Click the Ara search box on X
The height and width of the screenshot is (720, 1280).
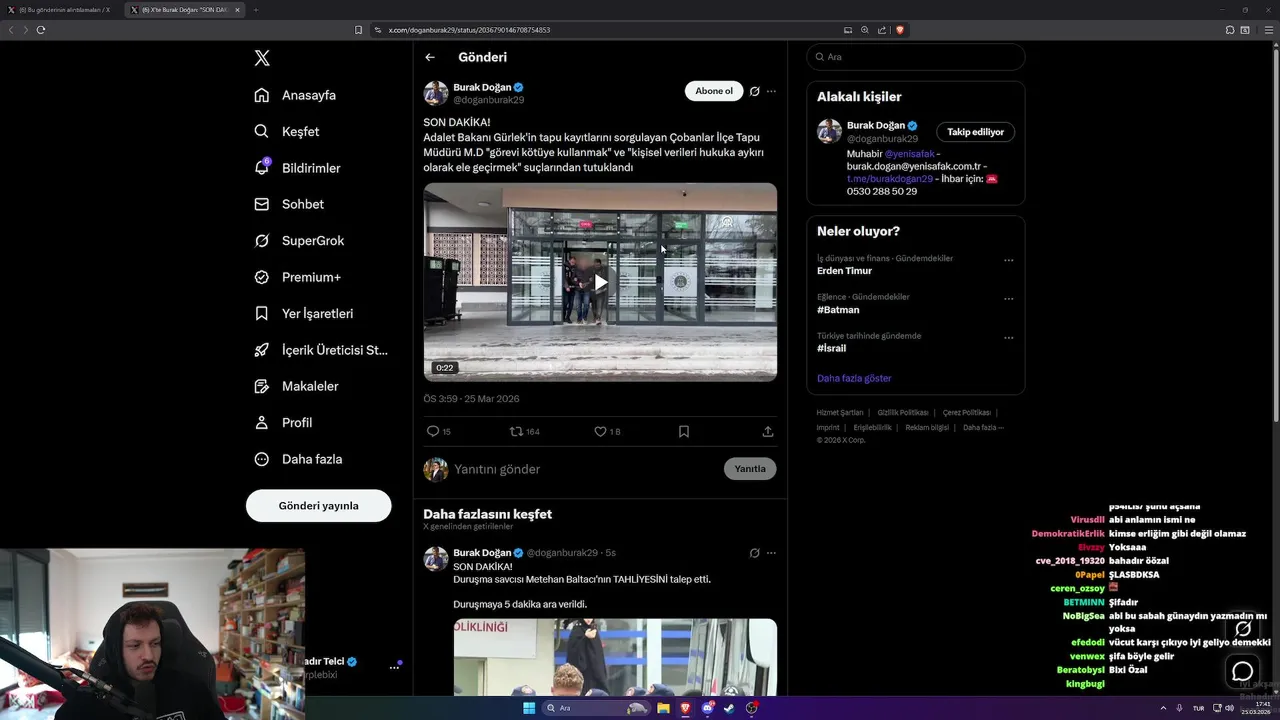click(x=916, y=57)
